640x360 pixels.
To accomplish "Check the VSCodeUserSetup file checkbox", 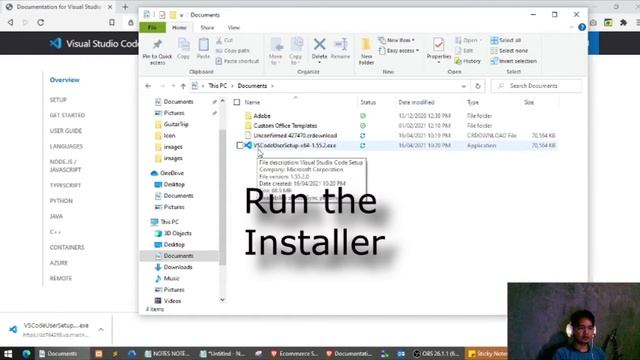I will point(240,145).
